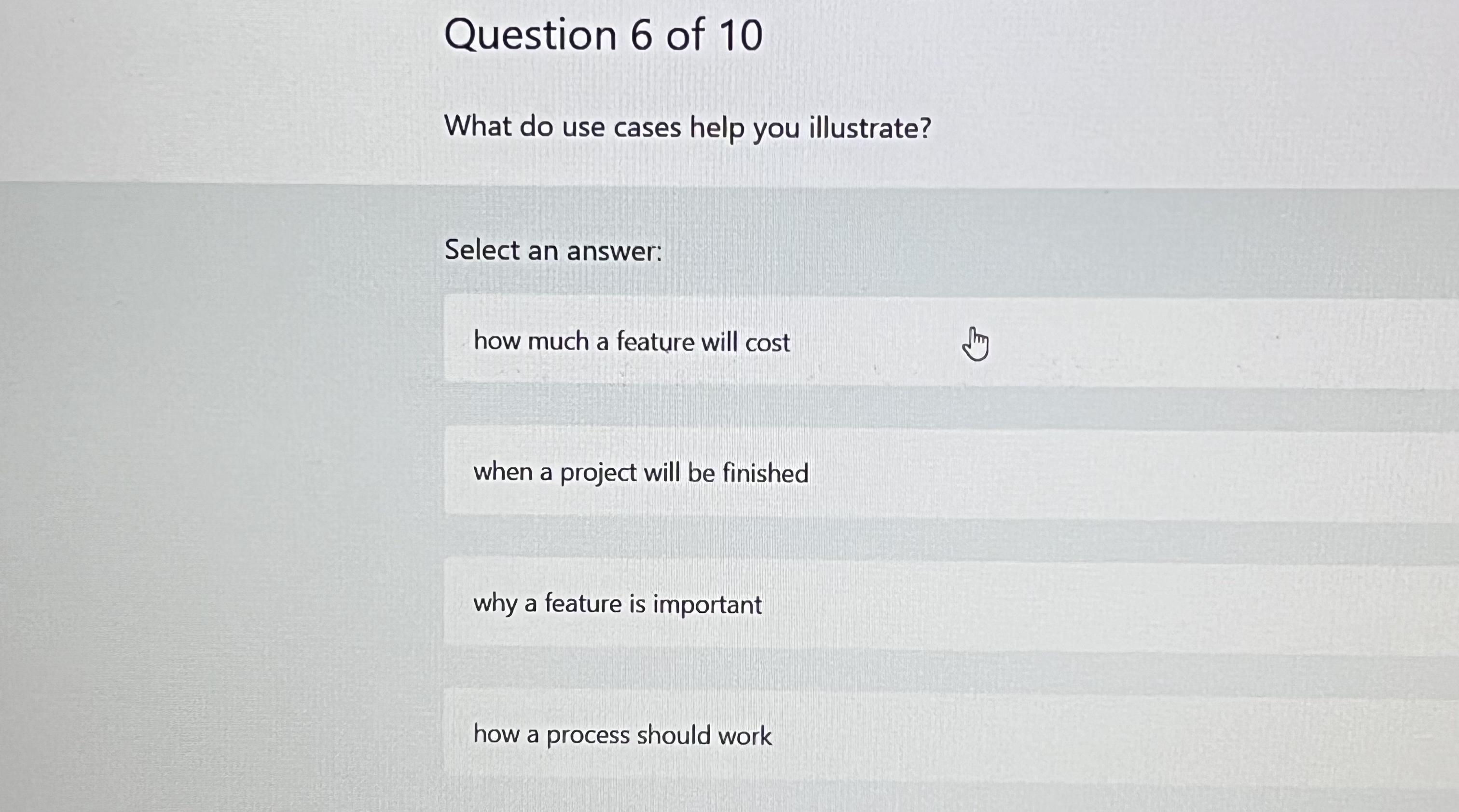Select answer "how much a feature will cost"
The width and height of the screenshot is (1459, 812).
coord(632,341)
